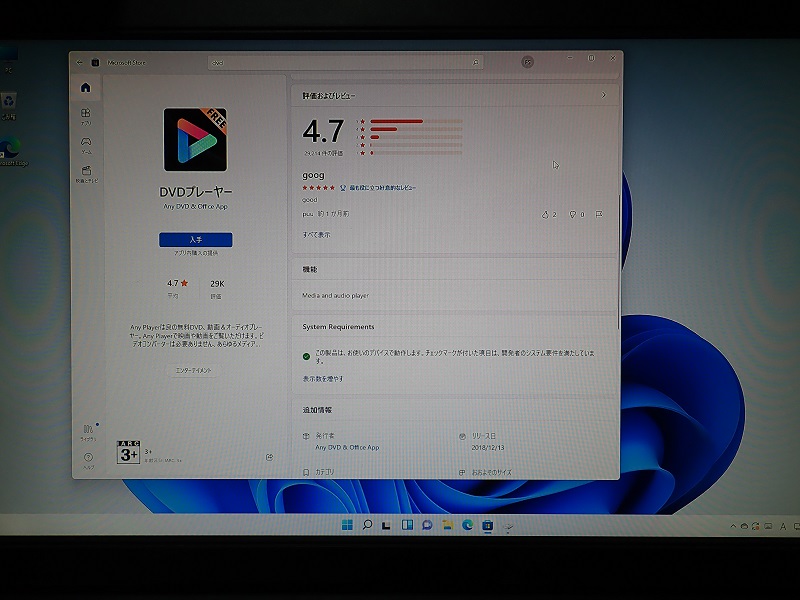Click the 3-star rating bar
This screenshot has width=800, height=600.
[416, 137]
